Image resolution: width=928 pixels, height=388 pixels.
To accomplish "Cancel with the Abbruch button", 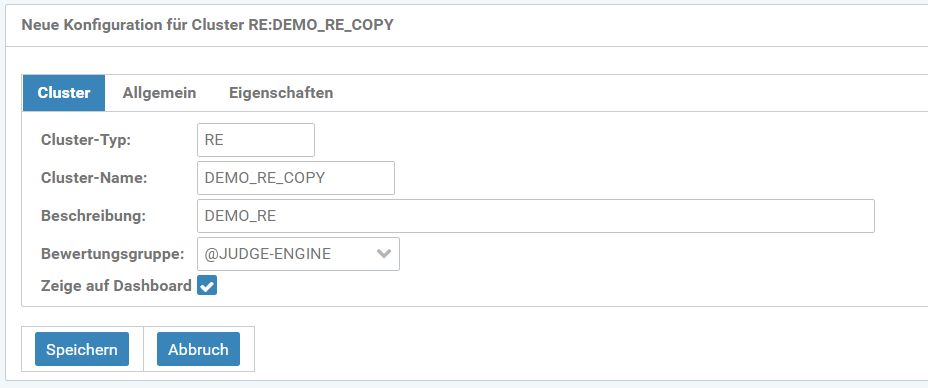I will pyautogui.click(x=198, y=349).
